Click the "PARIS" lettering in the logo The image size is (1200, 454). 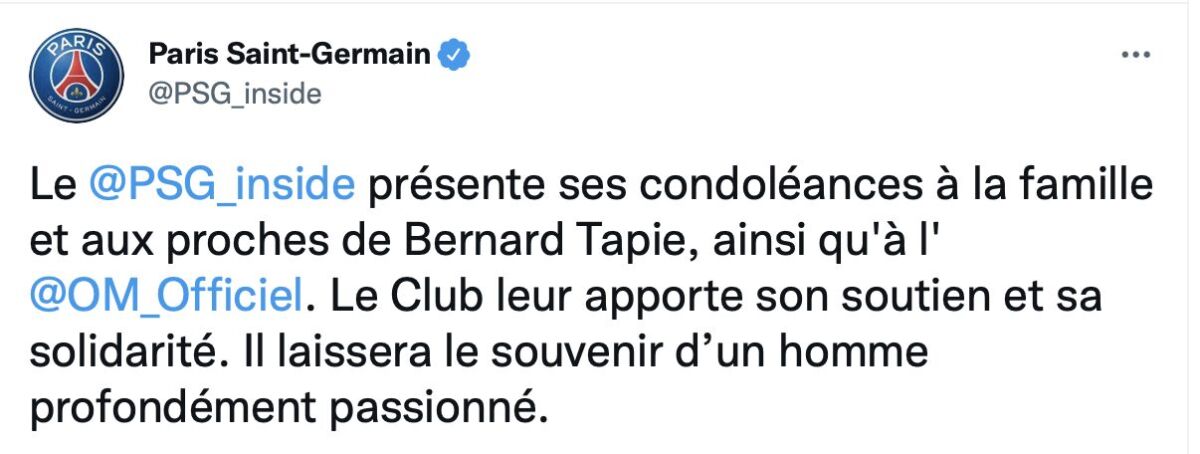pos(76,49)
